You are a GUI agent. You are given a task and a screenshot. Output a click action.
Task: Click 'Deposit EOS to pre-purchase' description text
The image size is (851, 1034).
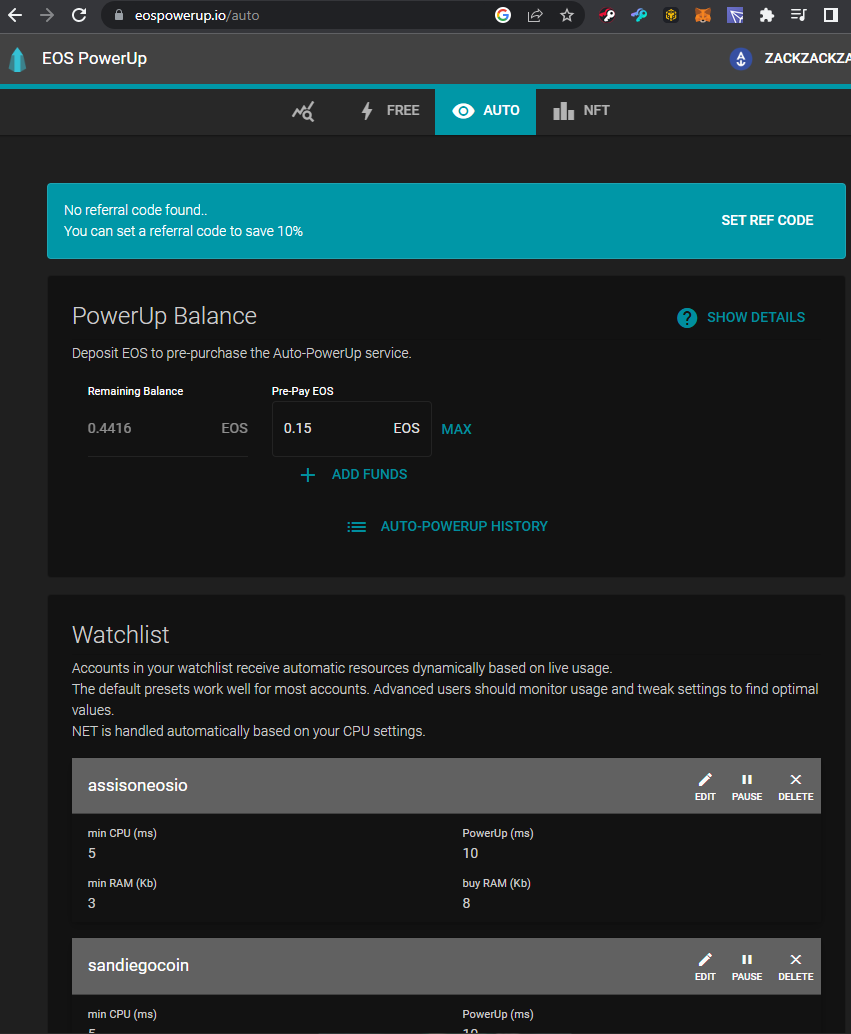(x=241, y=353)
